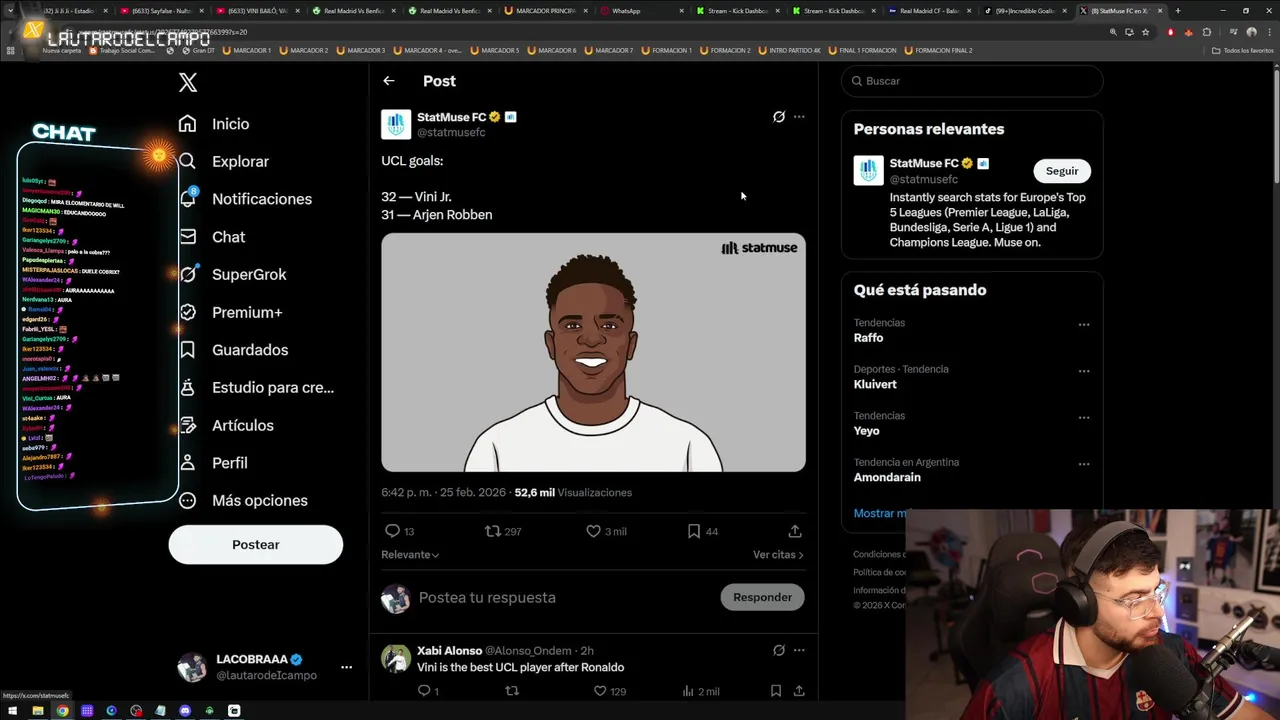Like Xabi Alonso comment with 129 likes
Screen dimensions: 1280x720
pyautogui.click(x=609, y=691)
